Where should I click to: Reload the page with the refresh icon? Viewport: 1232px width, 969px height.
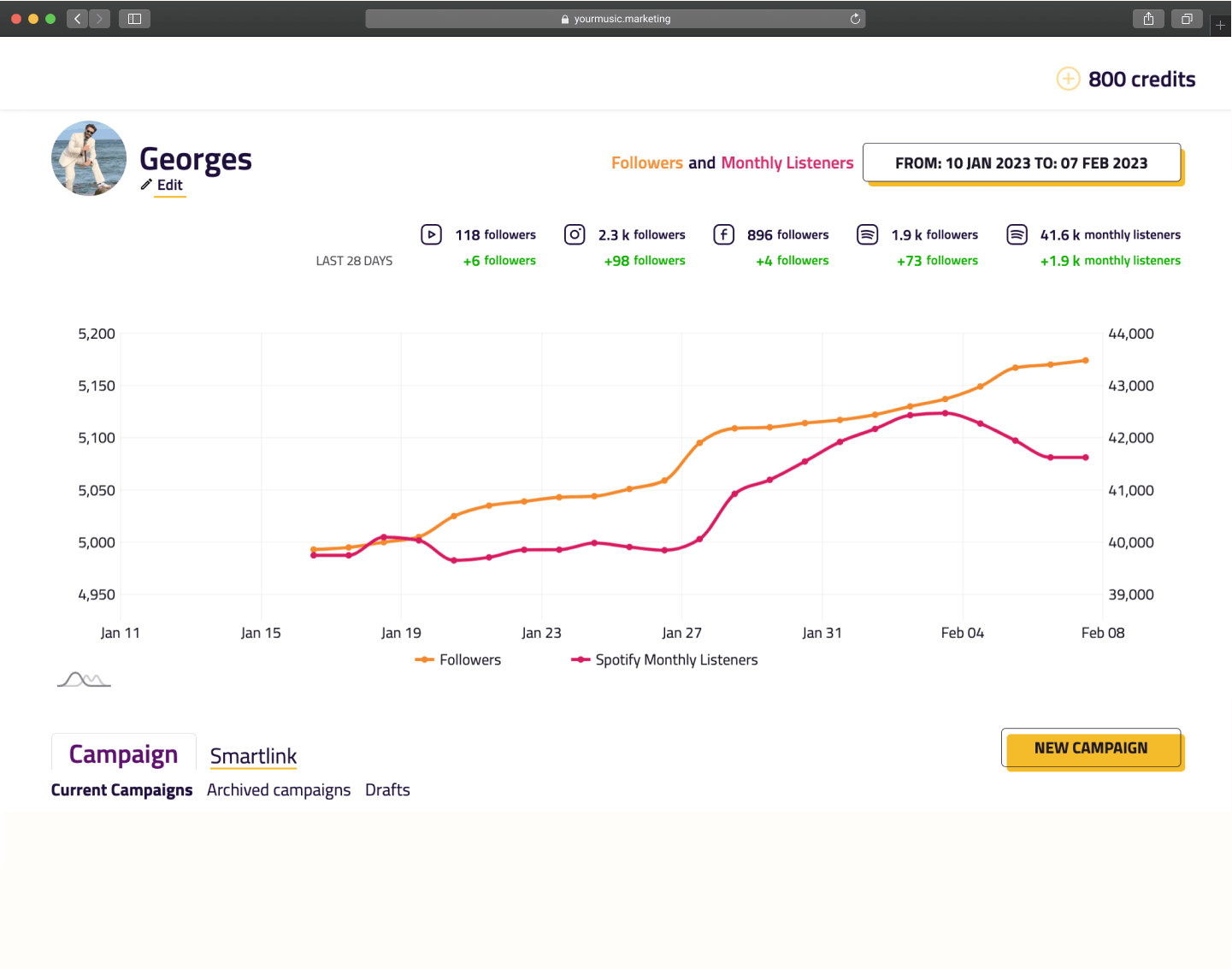pos(855,19)
